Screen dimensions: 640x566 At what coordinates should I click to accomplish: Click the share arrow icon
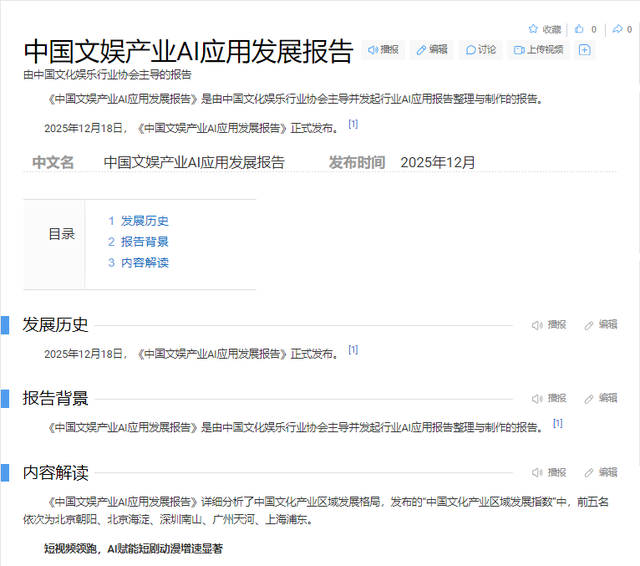click(617, 29)
